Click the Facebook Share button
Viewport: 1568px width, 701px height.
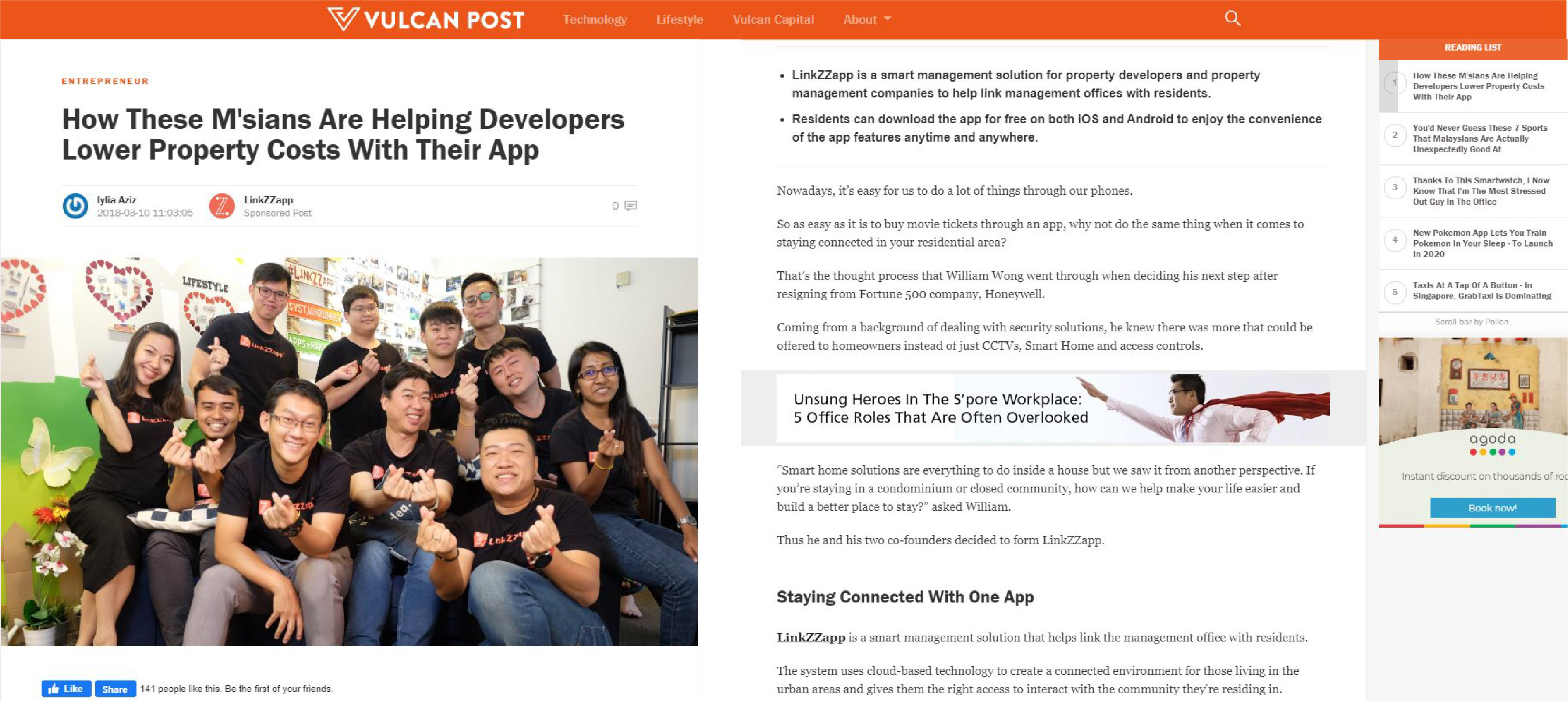coord(115,689)
